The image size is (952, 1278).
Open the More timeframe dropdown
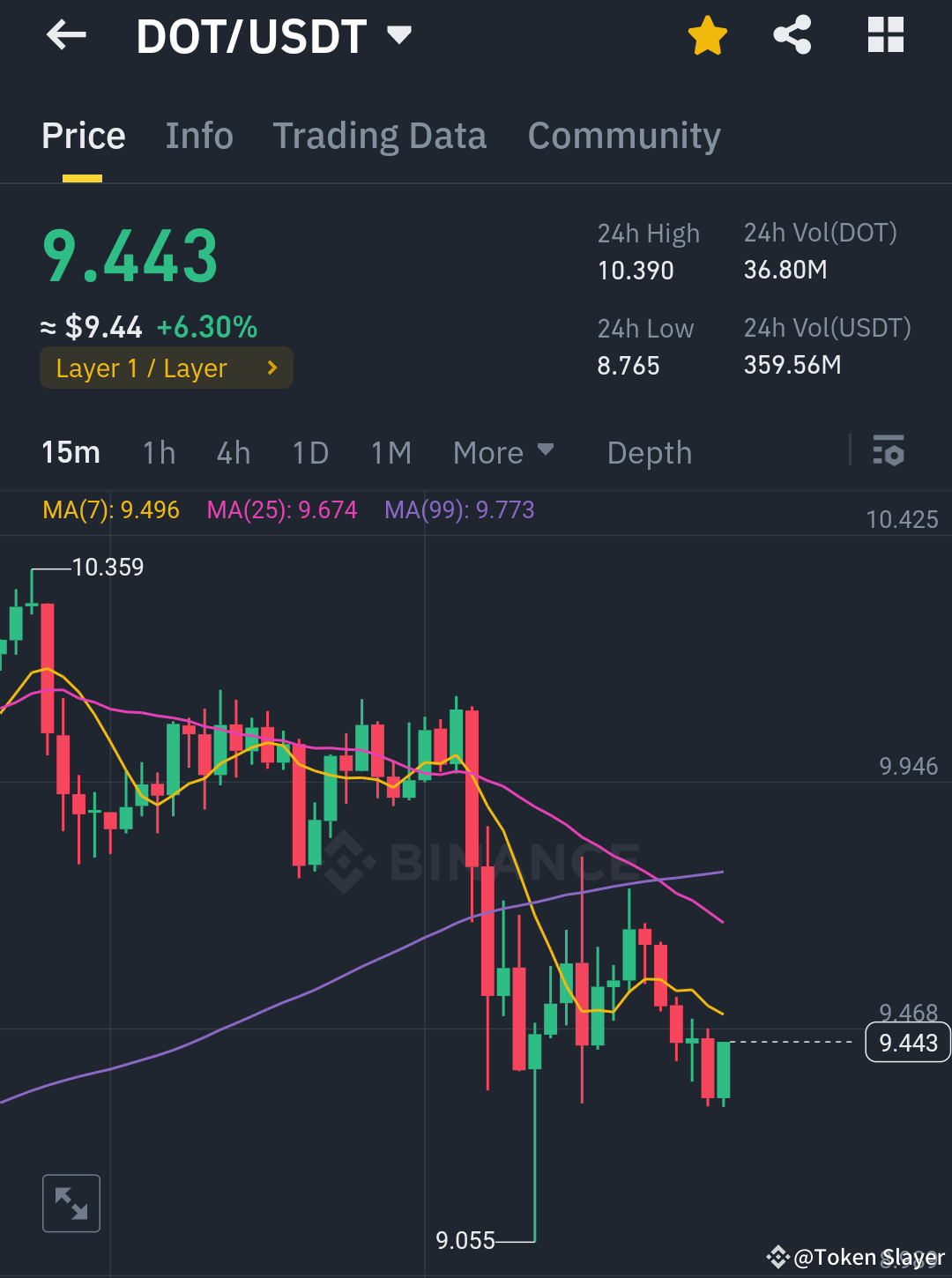[x=503, y=452]
